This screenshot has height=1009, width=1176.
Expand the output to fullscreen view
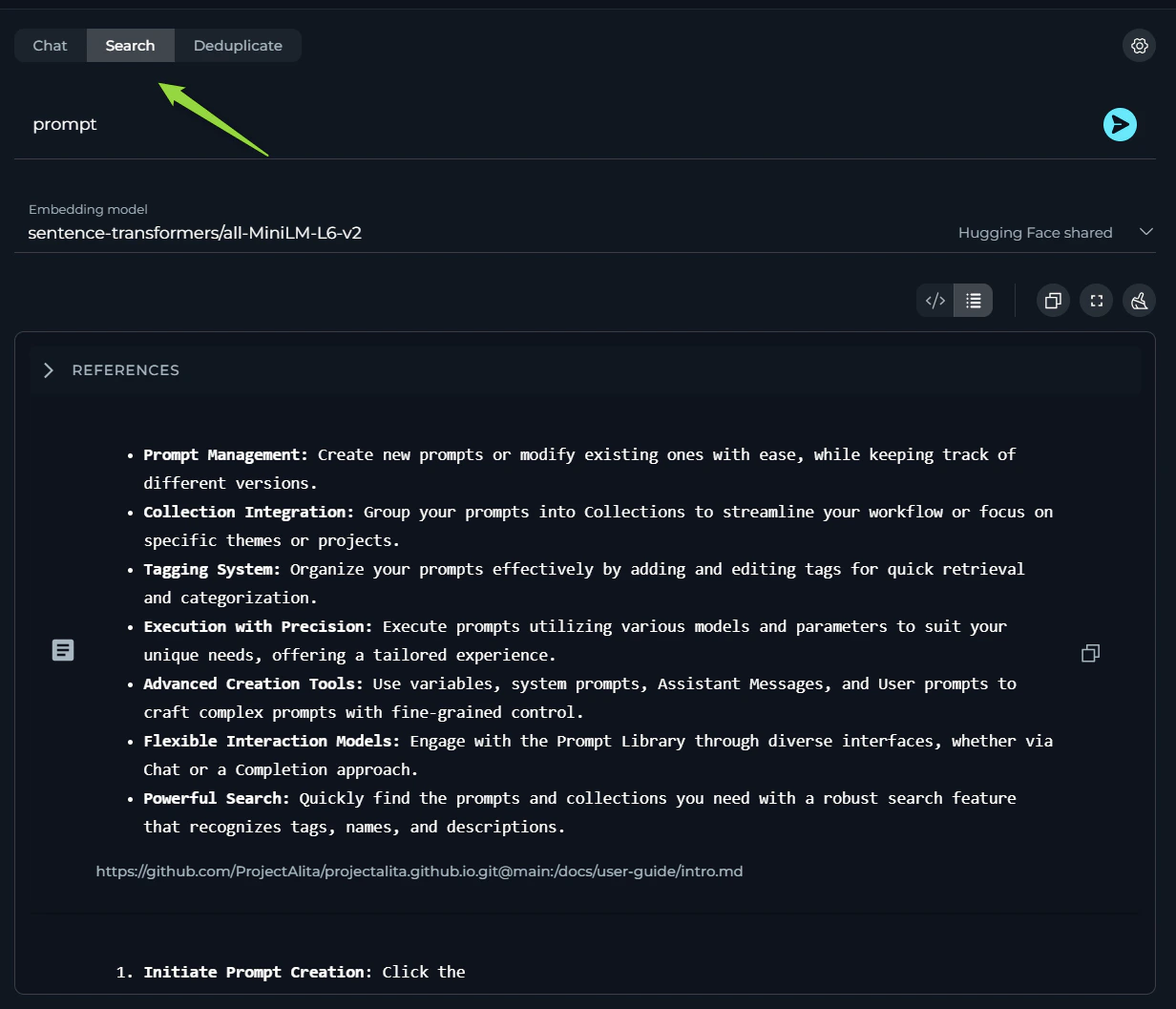(1096, 300)
